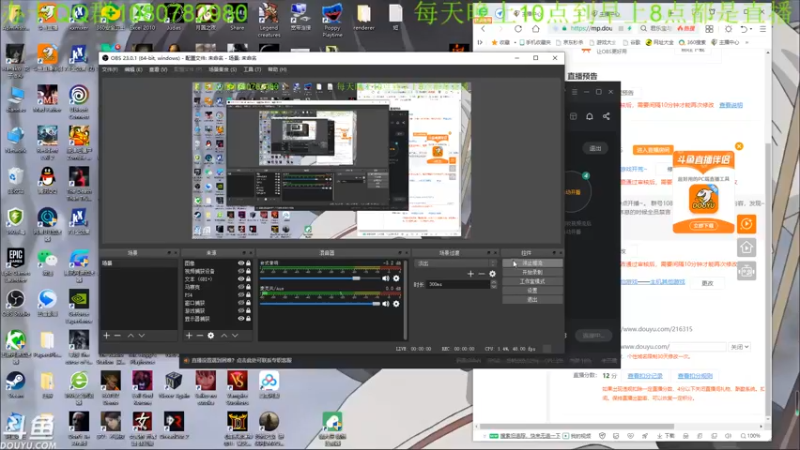Mute the mic/Aux channel speaker icon

[386, 304]
